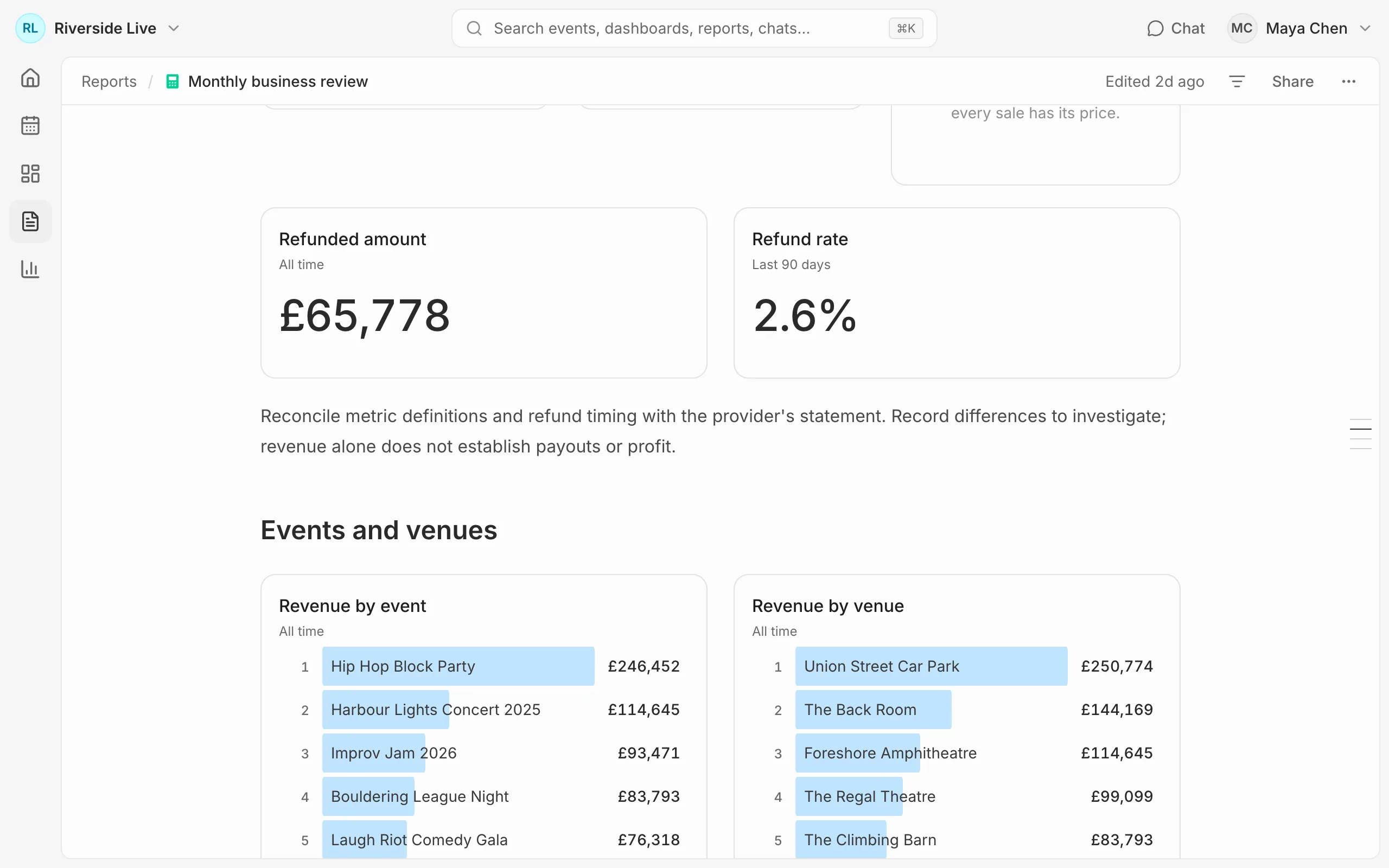Click the RL workspace avatar
The width and height of the screenshot is (1389, 868).
click(30, 28)
